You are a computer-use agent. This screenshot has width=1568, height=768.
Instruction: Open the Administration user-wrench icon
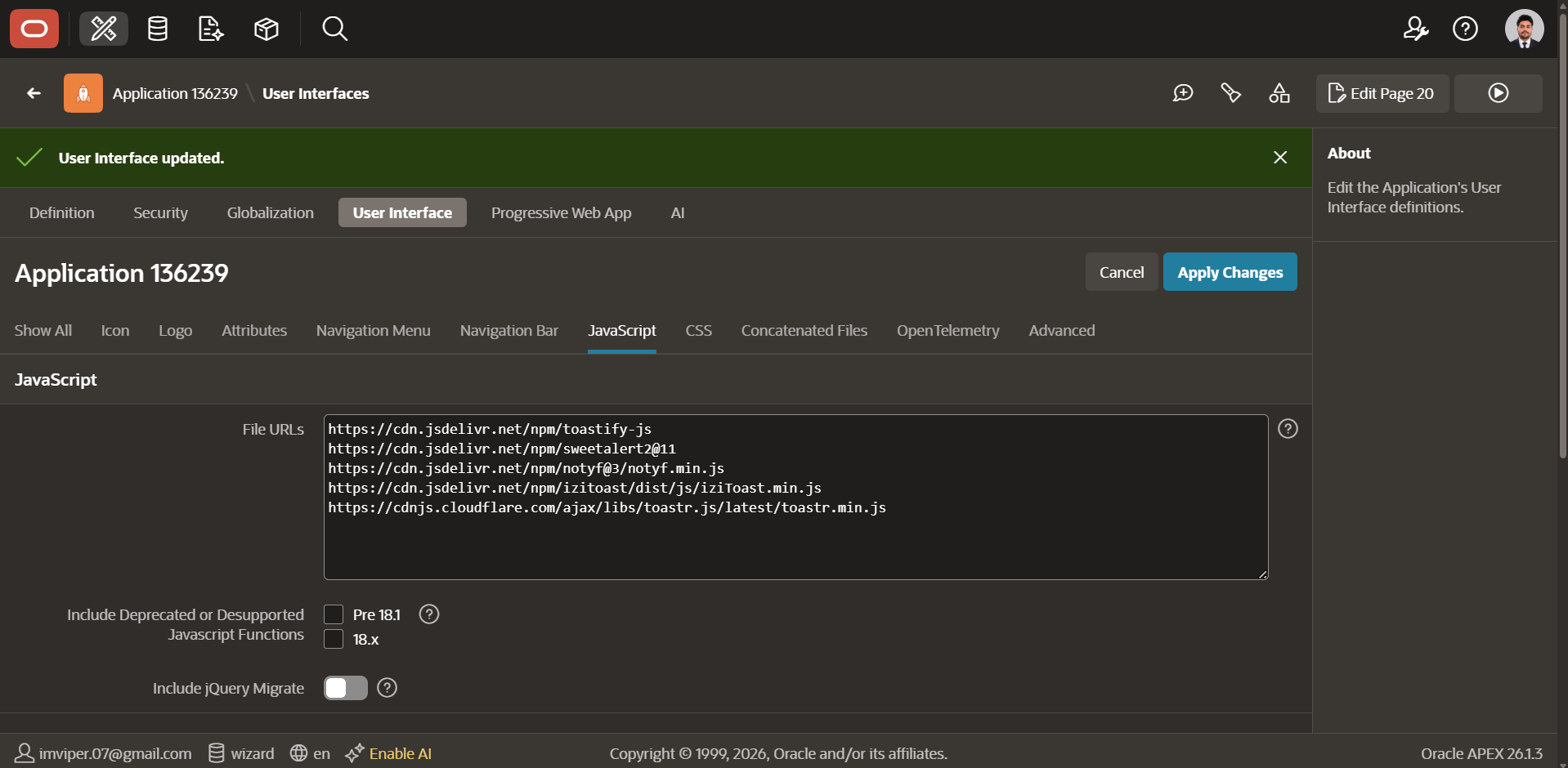[x=1415, y=29]
